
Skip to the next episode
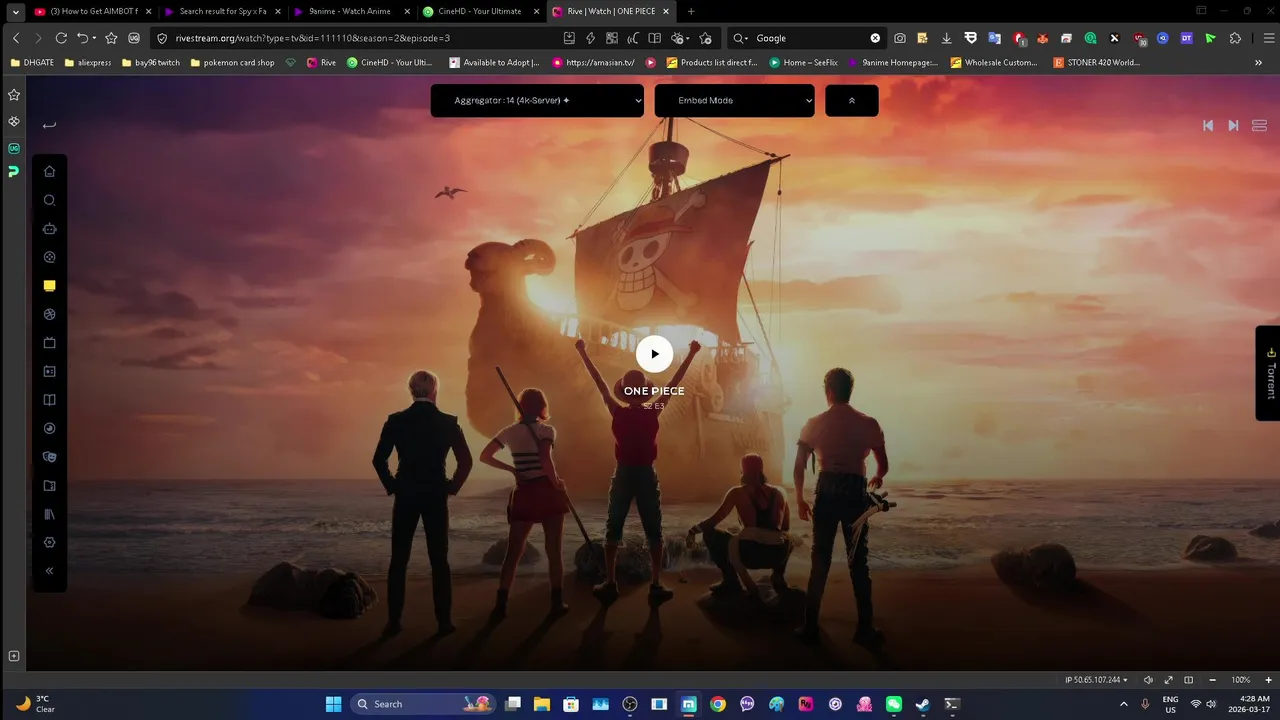tap(1233, 125)
